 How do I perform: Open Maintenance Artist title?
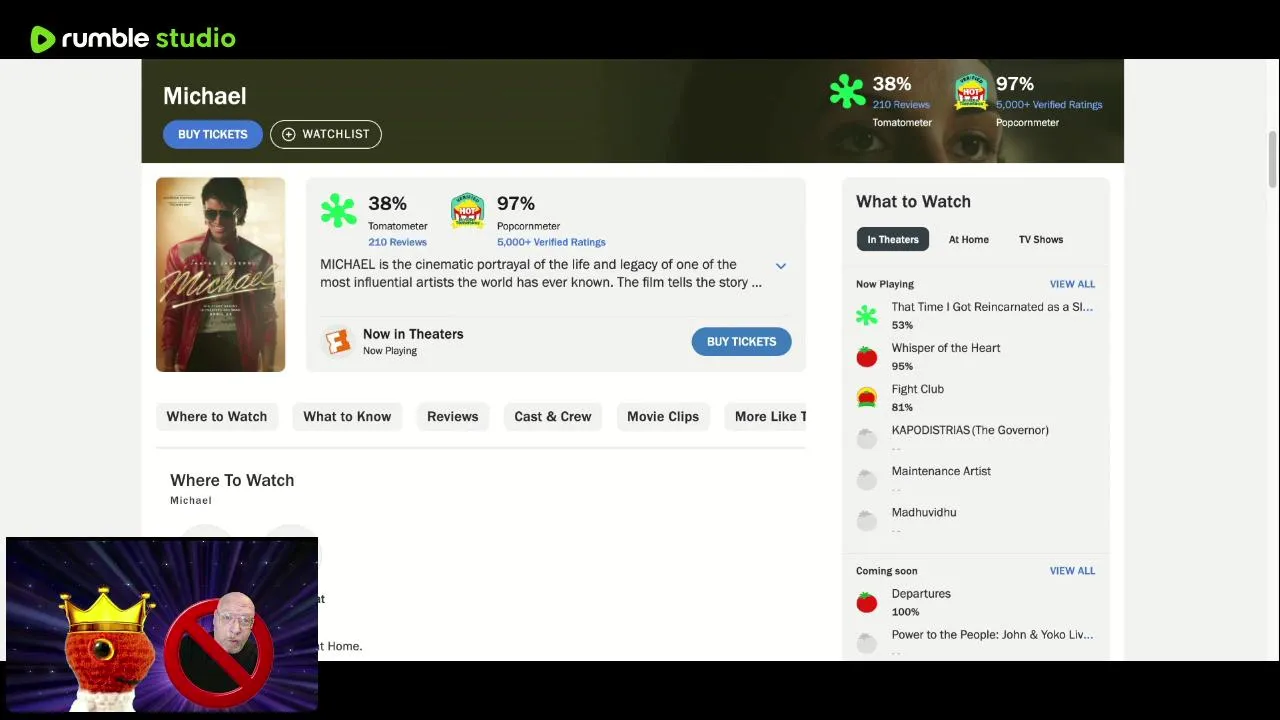941,471
